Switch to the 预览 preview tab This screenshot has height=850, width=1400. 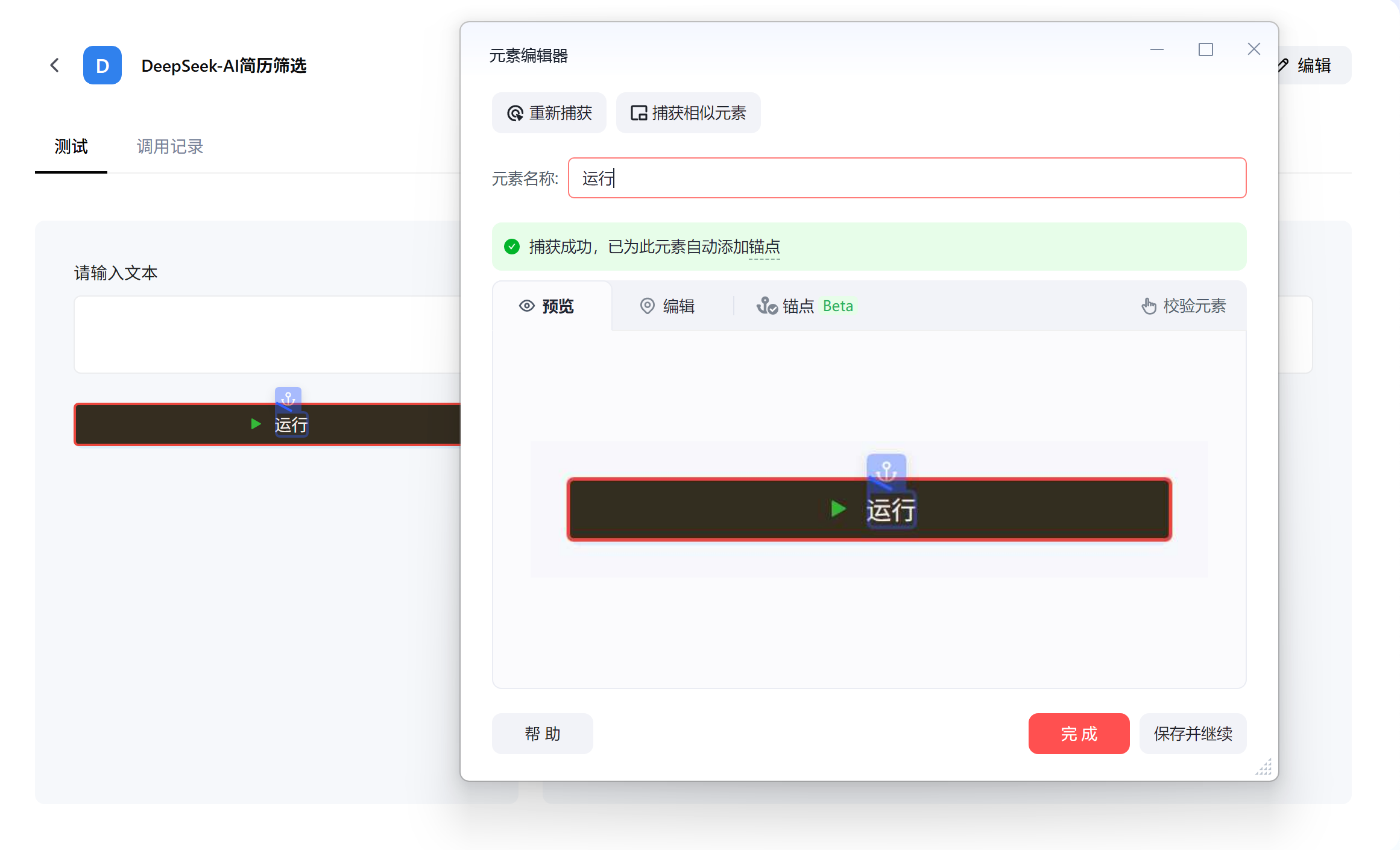[x=547, y=306]
